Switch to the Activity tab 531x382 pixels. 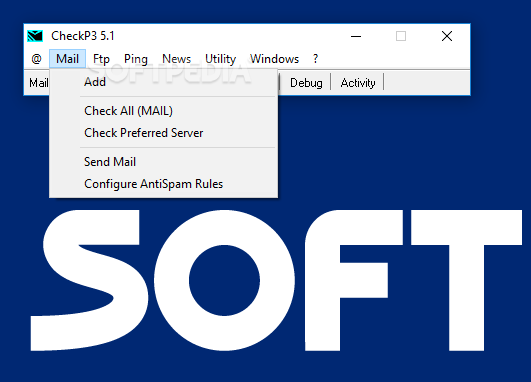click(358, 83)
